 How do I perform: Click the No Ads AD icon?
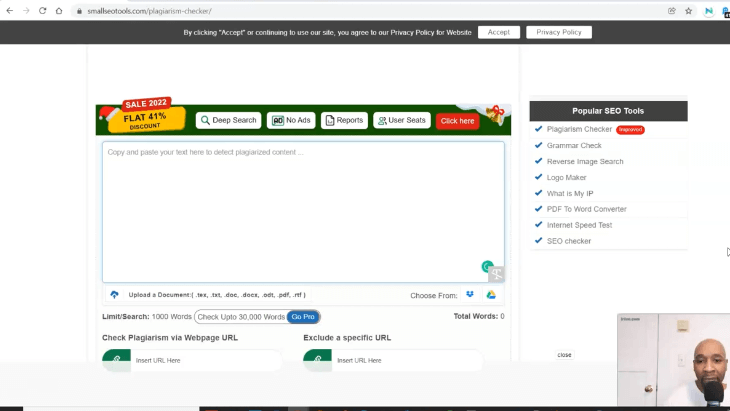coord(277,121)
